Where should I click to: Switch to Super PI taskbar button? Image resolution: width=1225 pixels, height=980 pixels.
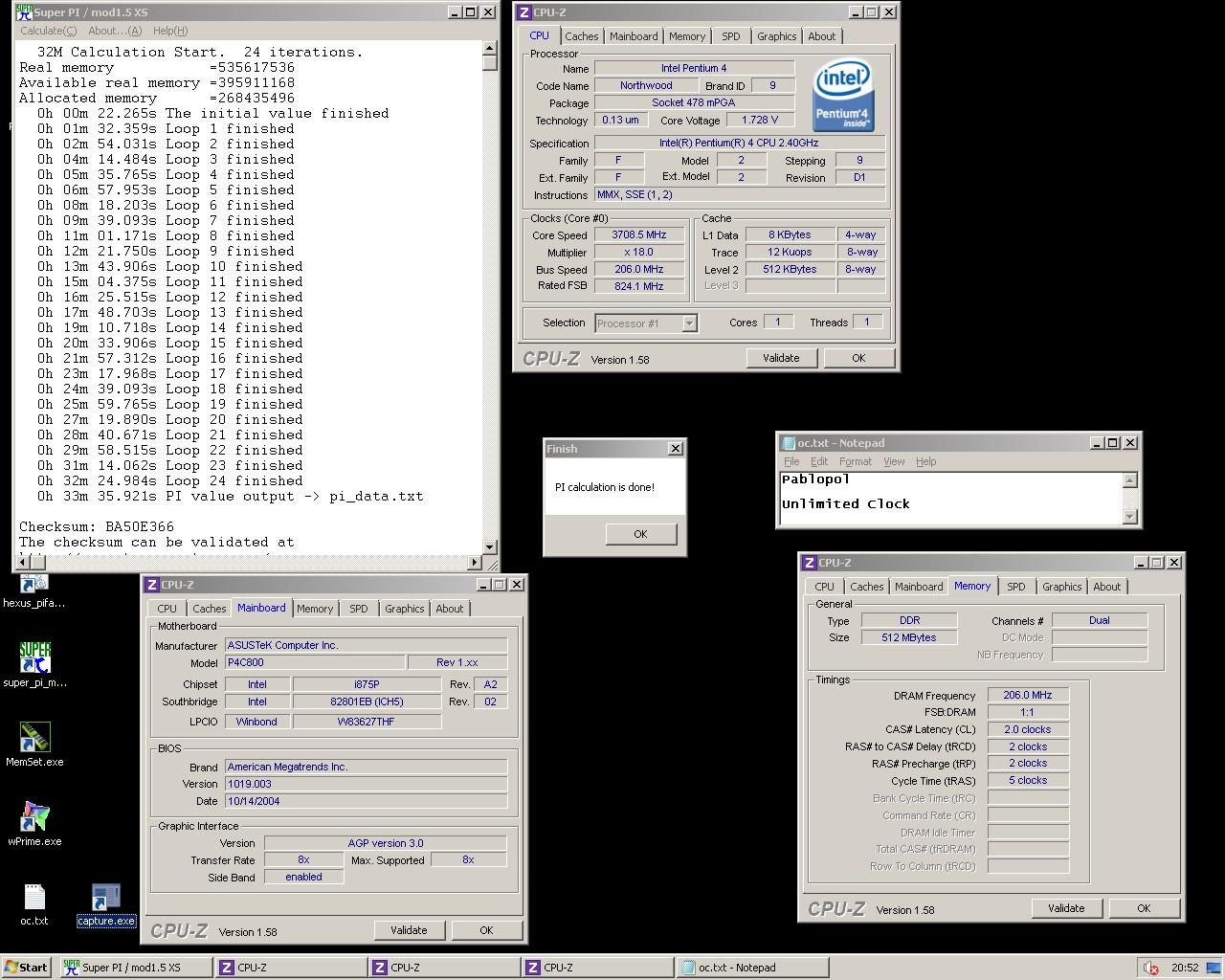coord(136,967)
